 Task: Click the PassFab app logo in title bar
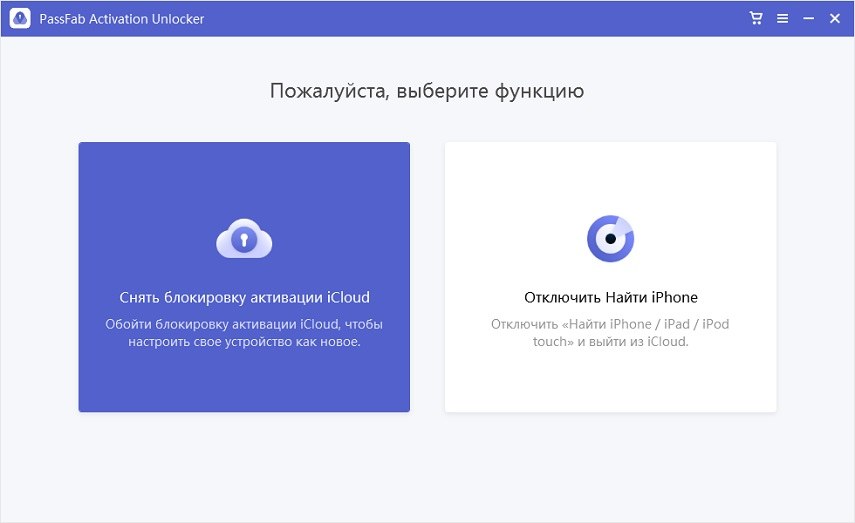[x=20, y=18]
